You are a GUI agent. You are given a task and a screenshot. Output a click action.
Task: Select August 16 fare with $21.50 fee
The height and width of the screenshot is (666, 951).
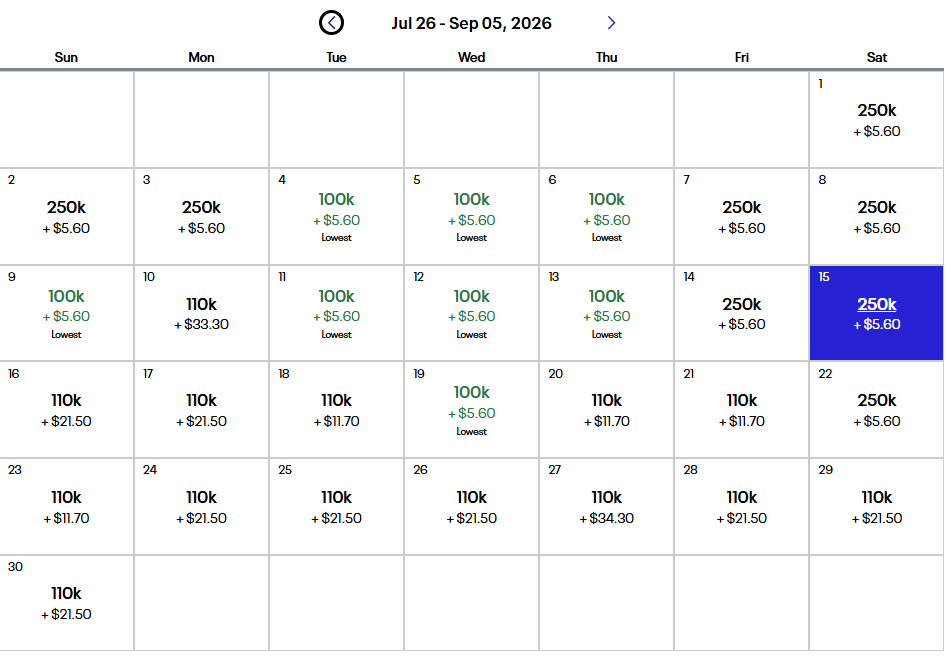coord(66,409)
